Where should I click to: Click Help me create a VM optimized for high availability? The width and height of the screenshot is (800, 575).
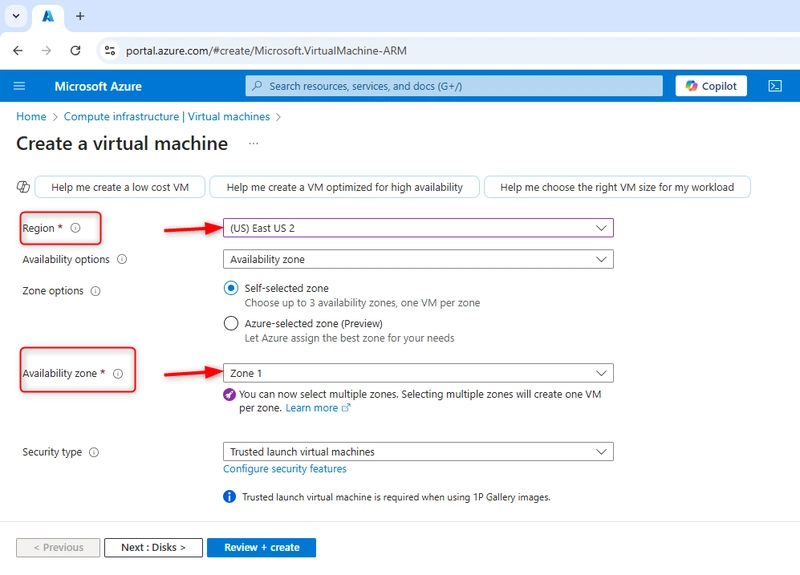click(344, 187)
